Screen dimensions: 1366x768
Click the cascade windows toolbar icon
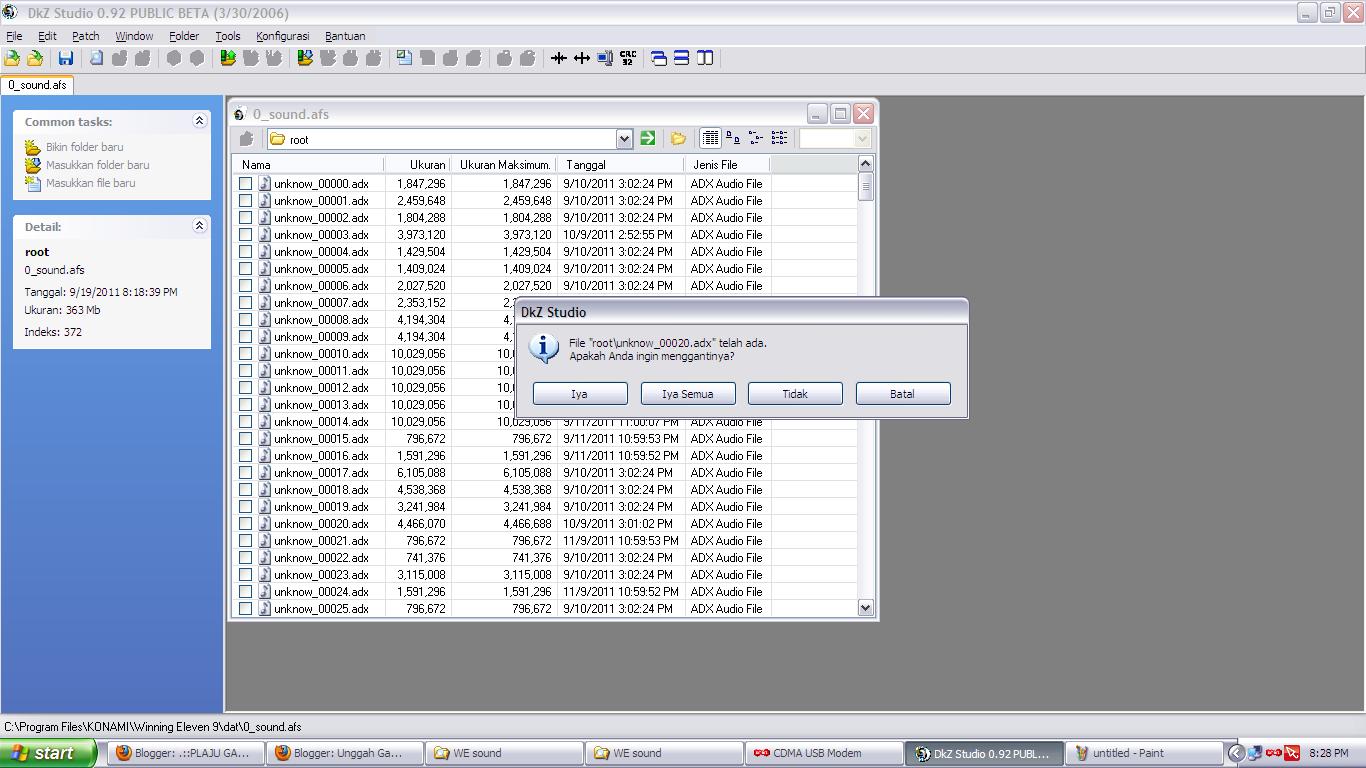coord(659,58)
